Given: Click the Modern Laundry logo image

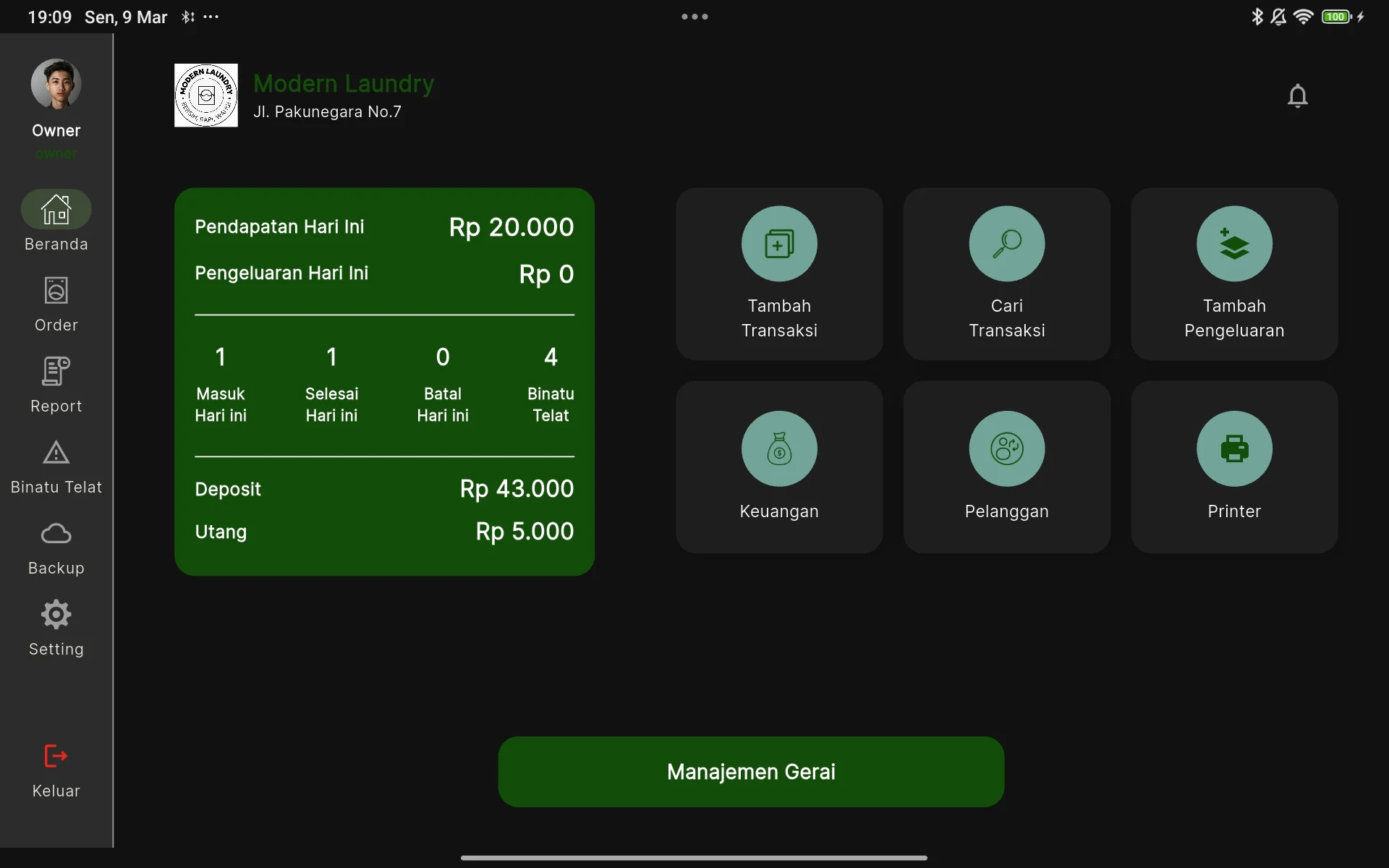Looking at the screenshot, I should [206, 95].
